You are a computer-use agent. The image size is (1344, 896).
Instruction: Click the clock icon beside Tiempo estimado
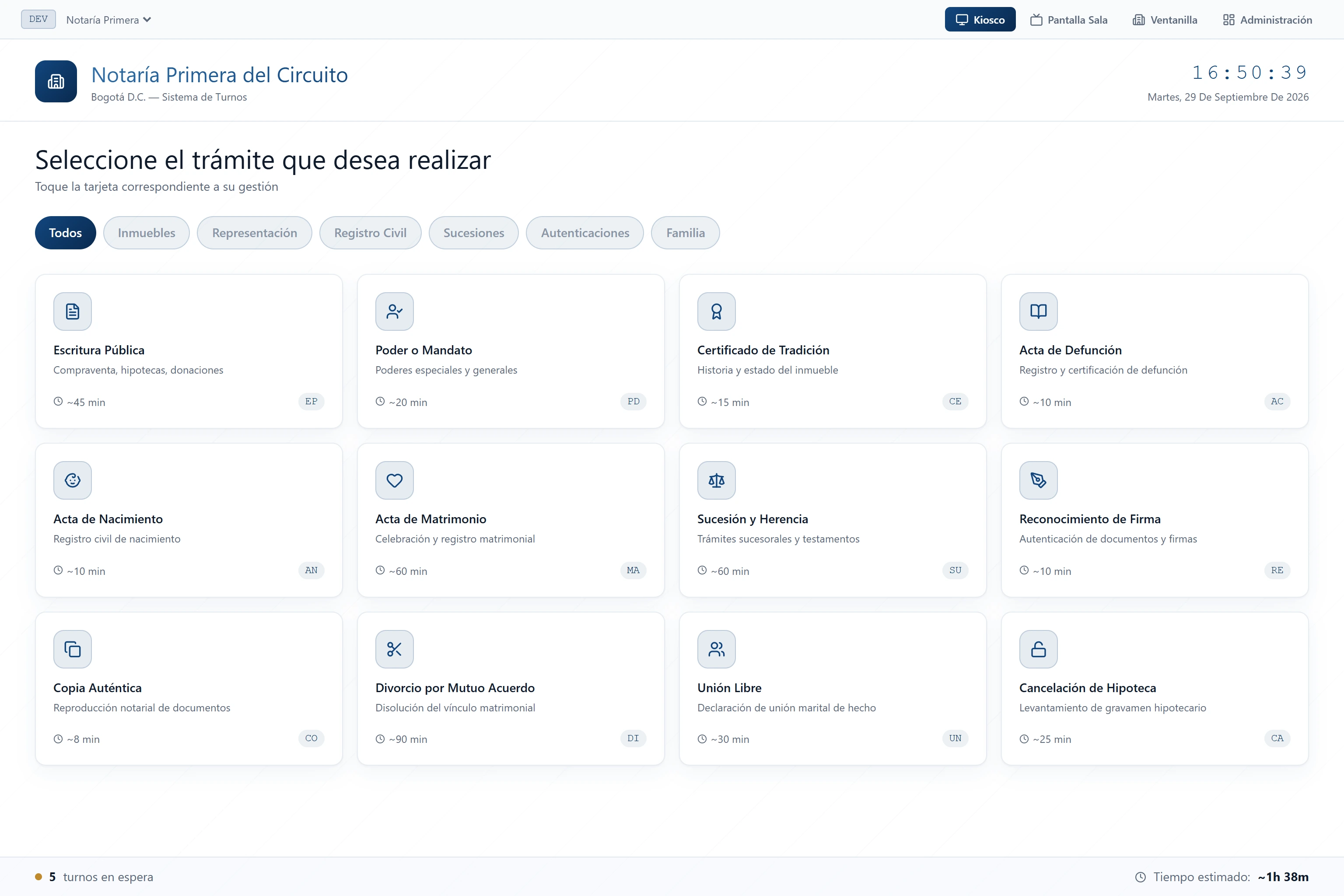1140,877
